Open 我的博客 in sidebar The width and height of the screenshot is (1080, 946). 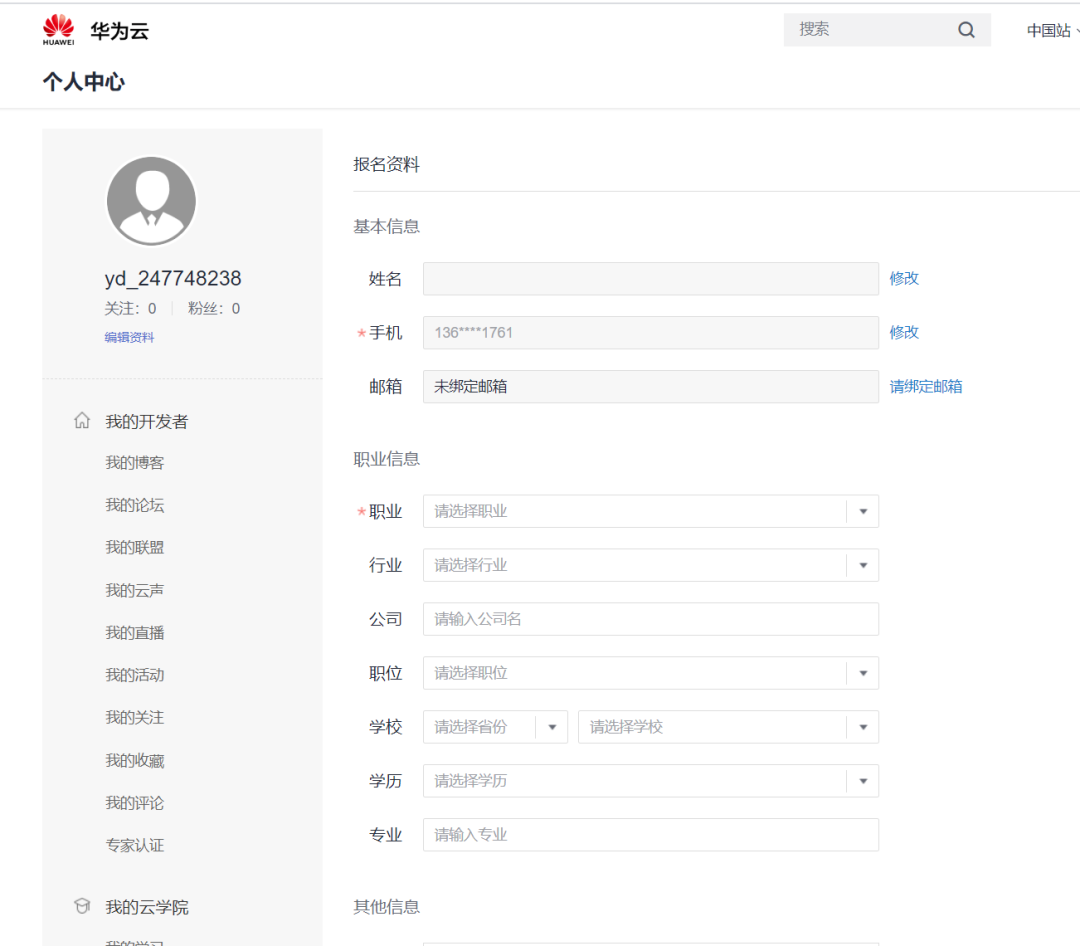click(134, 463)
